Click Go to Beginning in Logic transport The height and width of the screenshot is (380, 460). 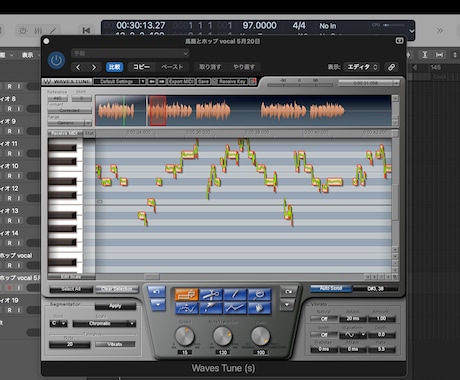(86, 31)
